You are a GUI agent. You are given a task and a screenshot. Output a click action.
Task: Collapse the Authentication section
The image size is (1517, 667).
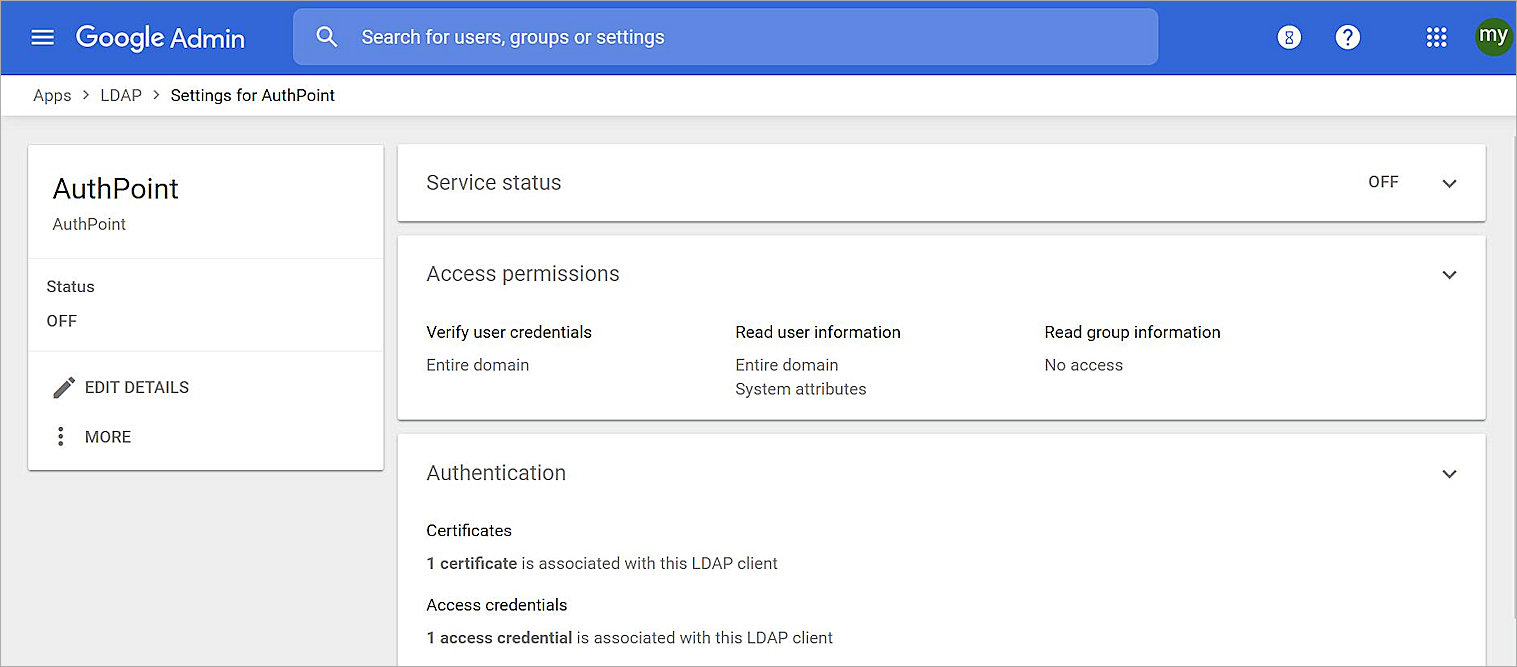(1449, 473)
